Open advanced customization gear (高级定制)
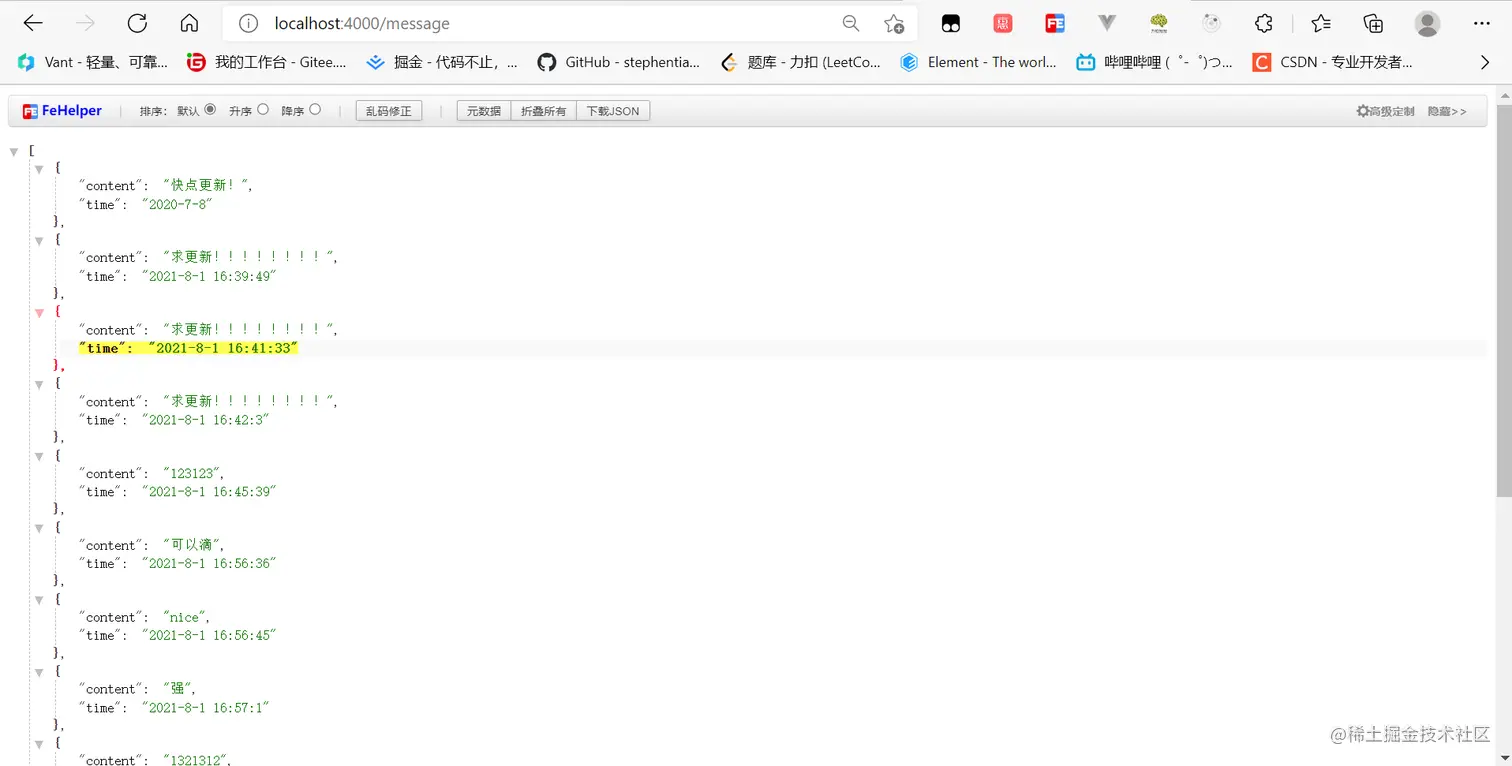 click(1385, 111)
